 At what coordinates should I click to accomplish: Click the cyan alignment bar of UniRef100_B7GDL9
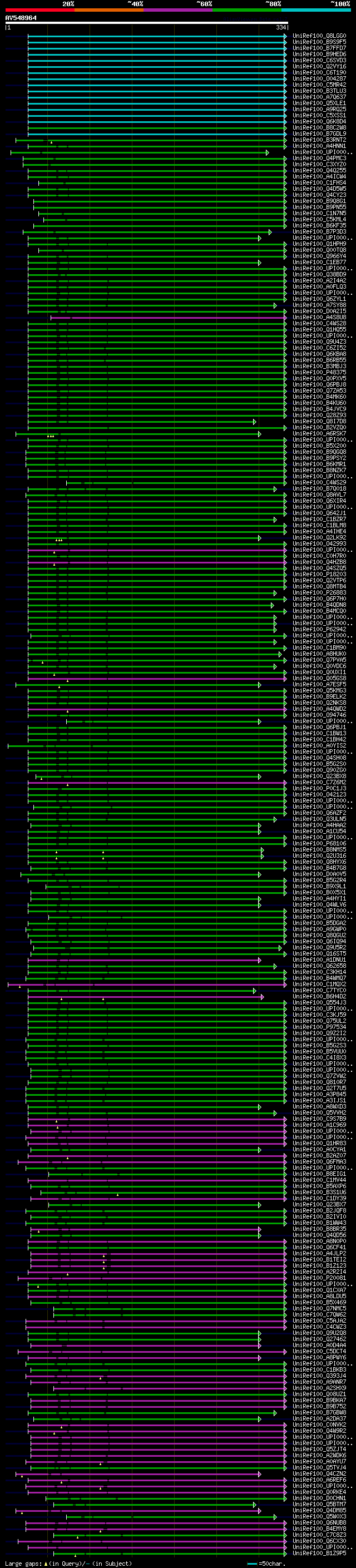157,134
